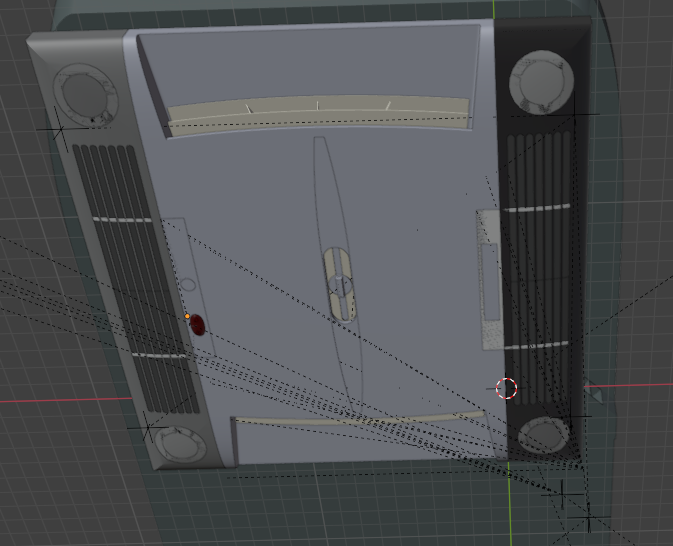Click the small outlined circle above red oval
This screenshot has height=546, width=673.
point(187,285)
